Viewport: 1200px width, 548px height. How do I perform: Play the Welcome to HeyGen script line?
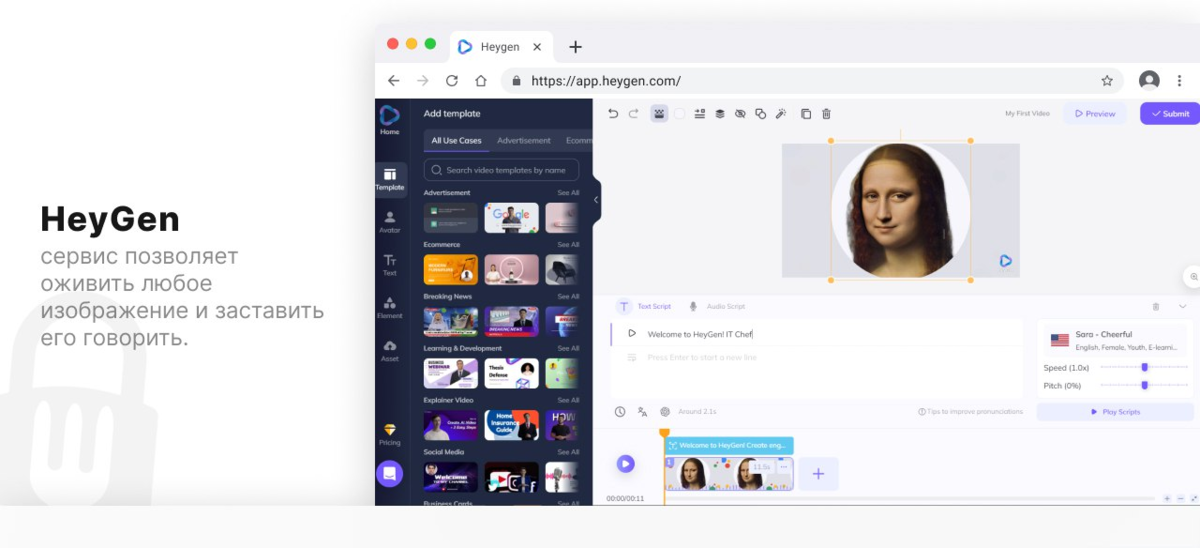pyautogui.click(x=632, y=334)
